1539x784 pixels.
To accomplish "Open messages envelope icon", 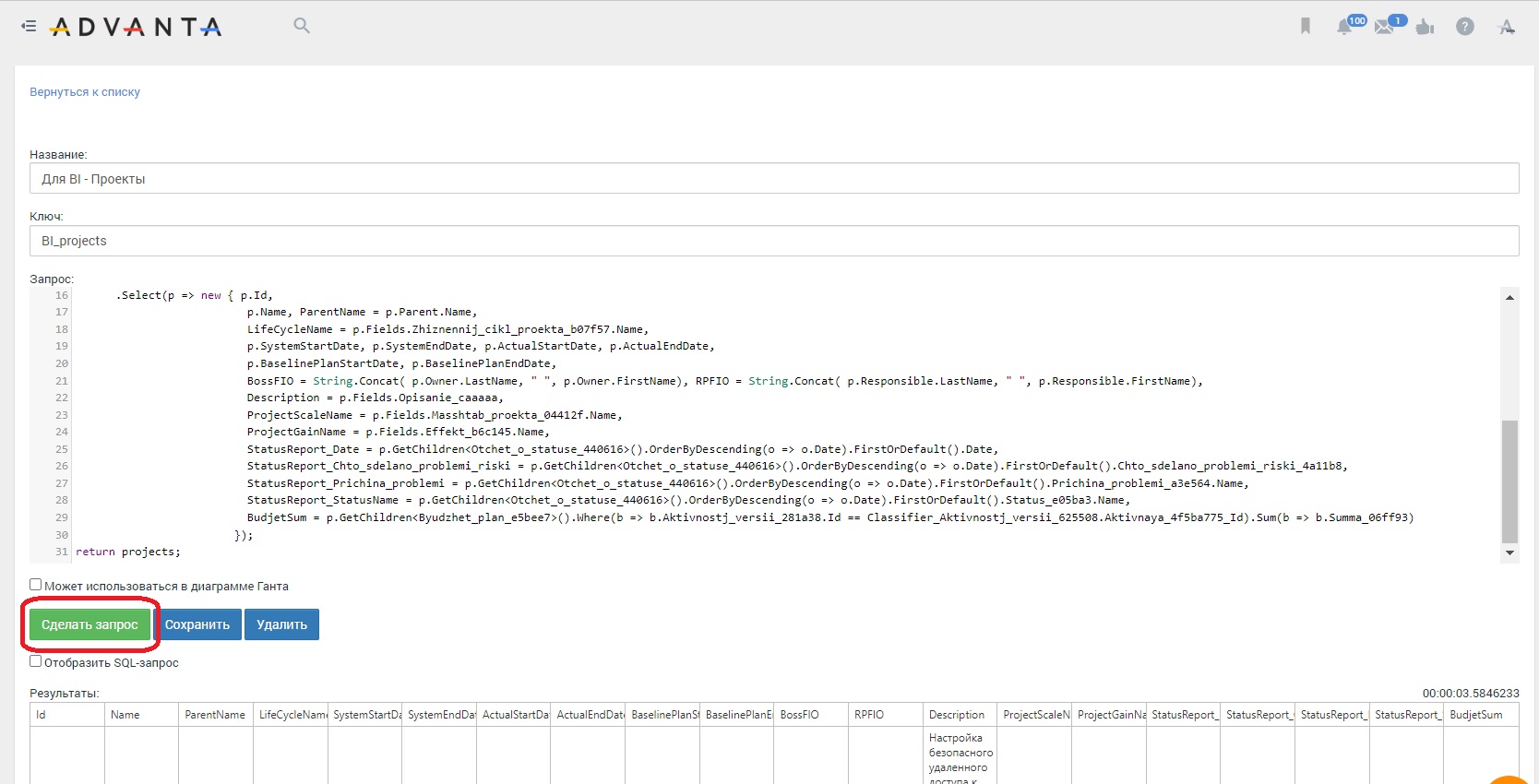I will click(1387, 25).
